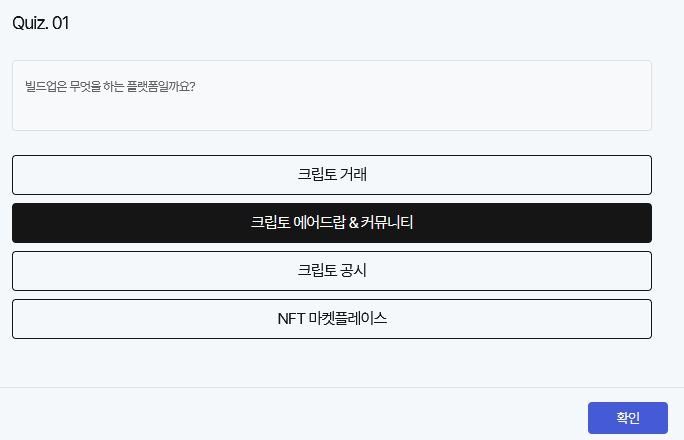This screenshot has height=440, width=684.
Task: Tap the 크립토 공시 choice button
Action: [332, 271]
